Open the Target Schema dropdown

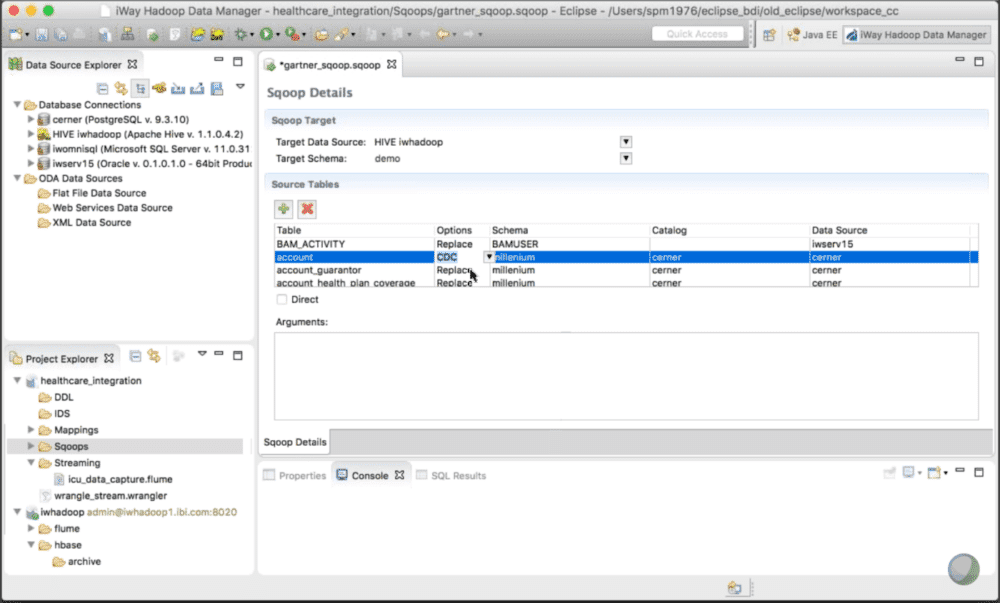coord(626,158)
